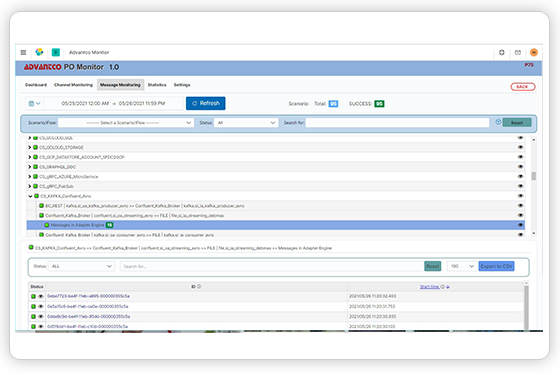Click the green status icon of message 0e5a15c6
This screenshot has width=560, height=373.
point(33,306)
